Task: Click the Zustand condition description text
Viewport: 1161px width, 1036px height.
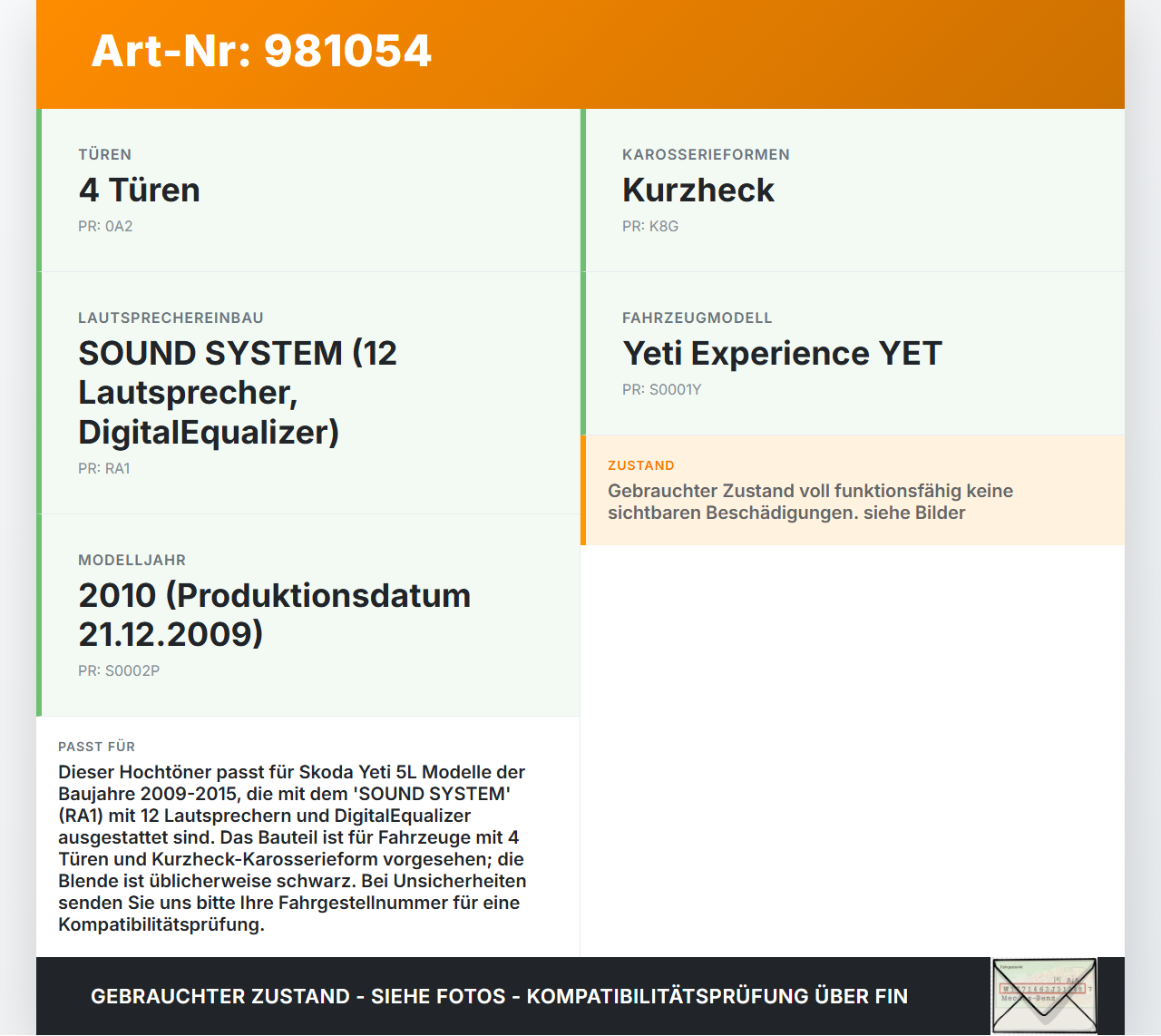Action: click(810, 502)
